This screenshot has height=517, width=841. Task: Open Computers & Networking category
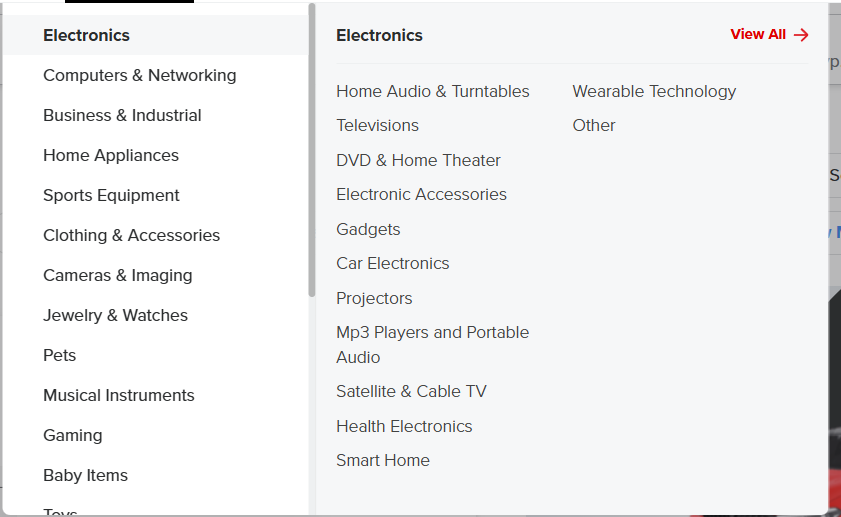click(139, 75)
